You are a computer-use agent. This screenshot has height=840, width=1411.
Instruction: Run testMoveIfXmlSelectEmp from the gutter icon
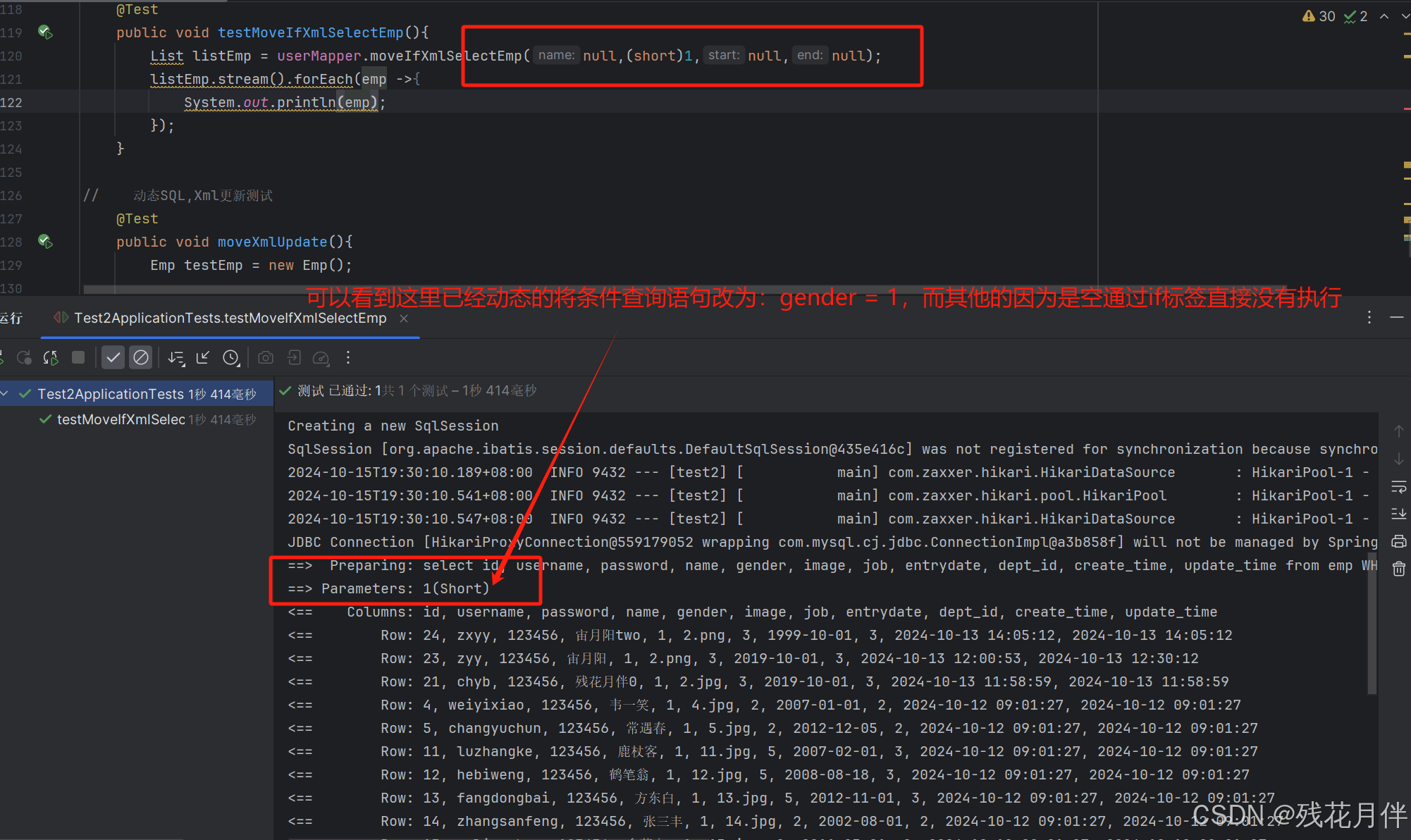click(45, 32)
